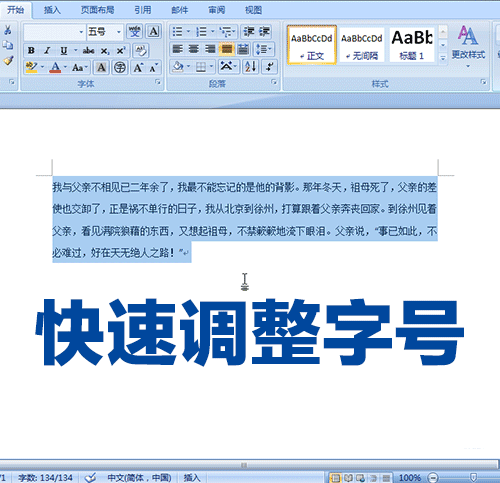Click the Clear Formatting eraser icon
500x483 pixels.
pyautogui.click(x=141, y=51)
